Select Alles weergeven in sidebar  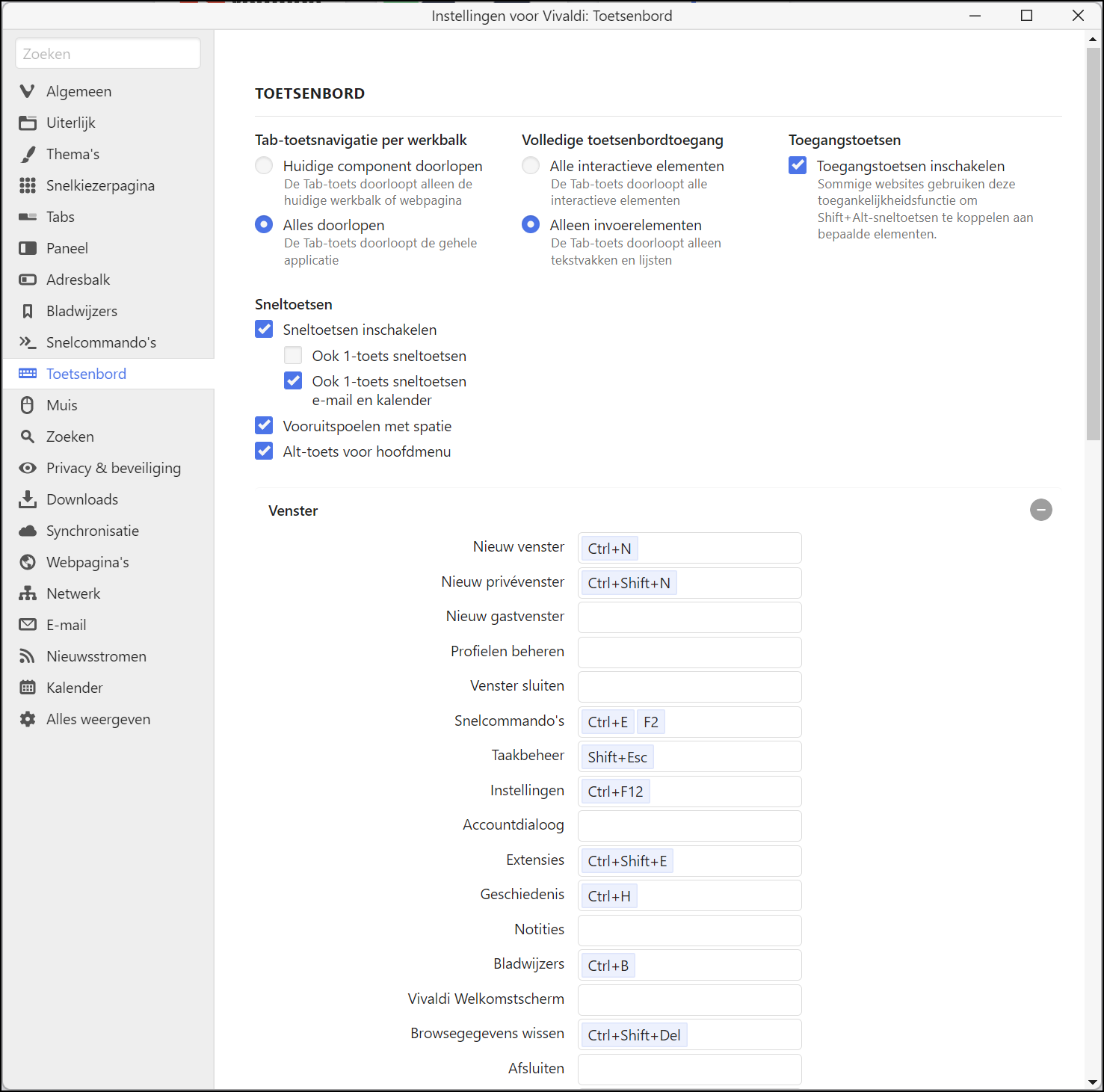tap(108, 719)
